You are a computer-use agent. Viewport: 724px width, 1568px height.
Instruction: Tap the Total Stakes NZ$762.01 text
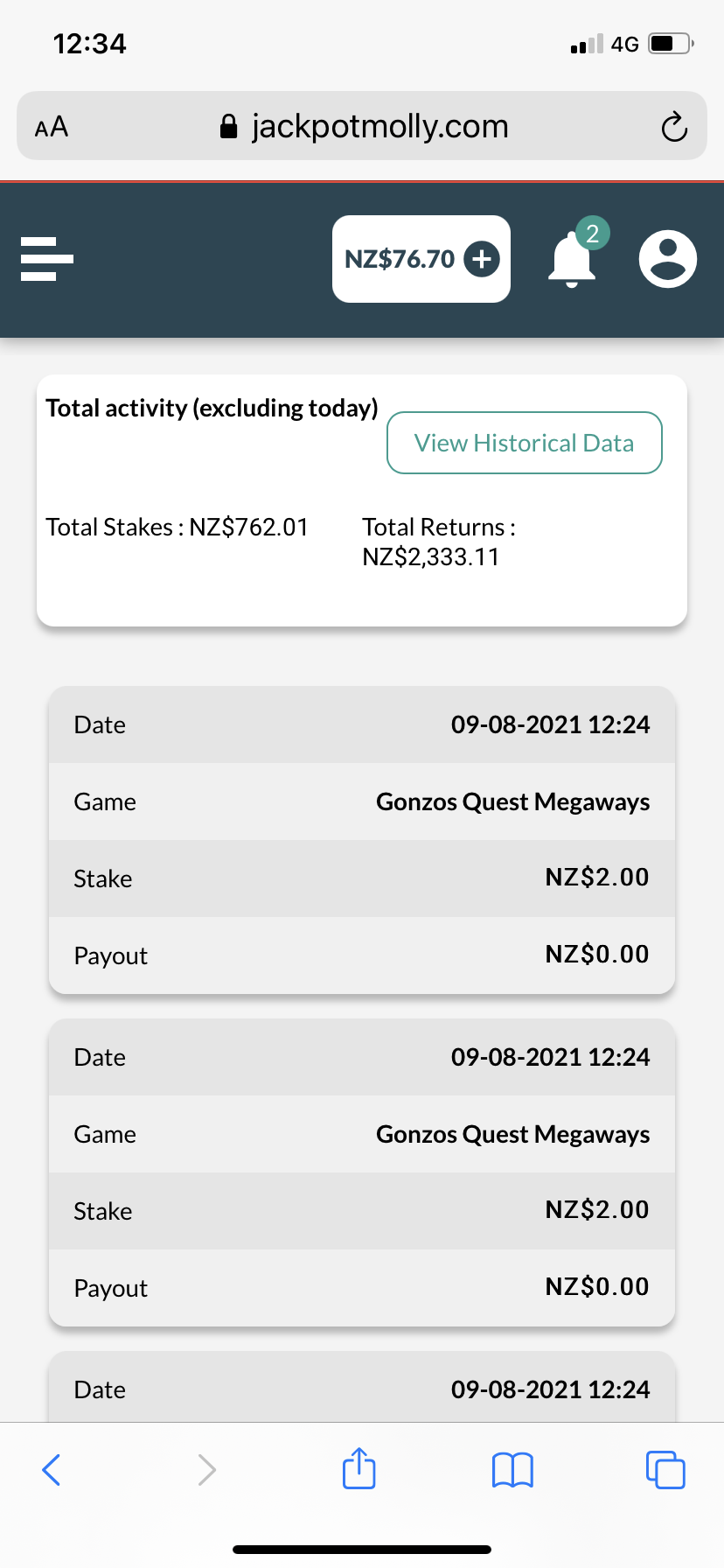(x=178, y=528)
